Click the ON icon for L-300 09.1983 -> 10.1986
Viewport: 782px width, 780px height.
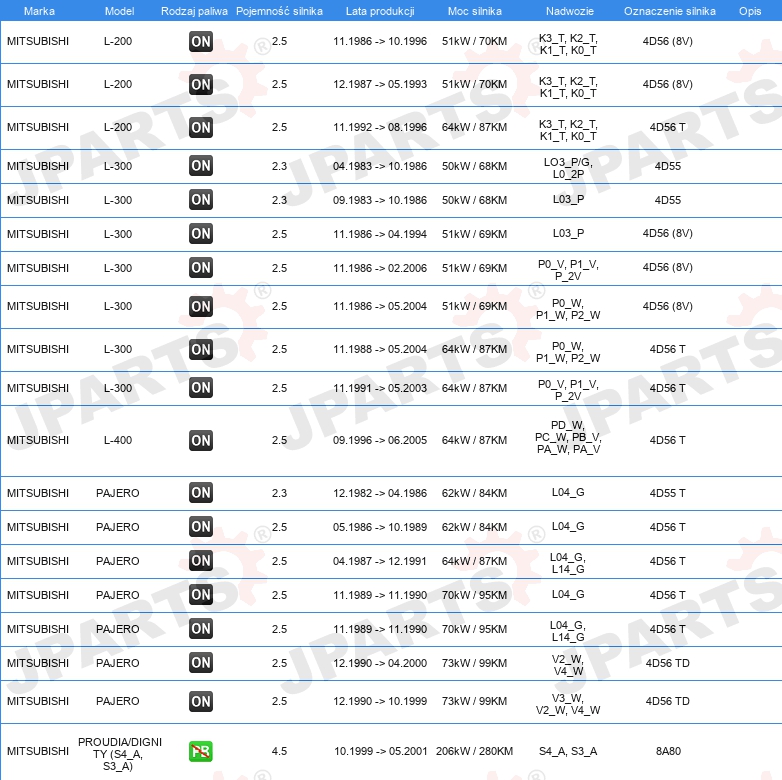[201, 199]
